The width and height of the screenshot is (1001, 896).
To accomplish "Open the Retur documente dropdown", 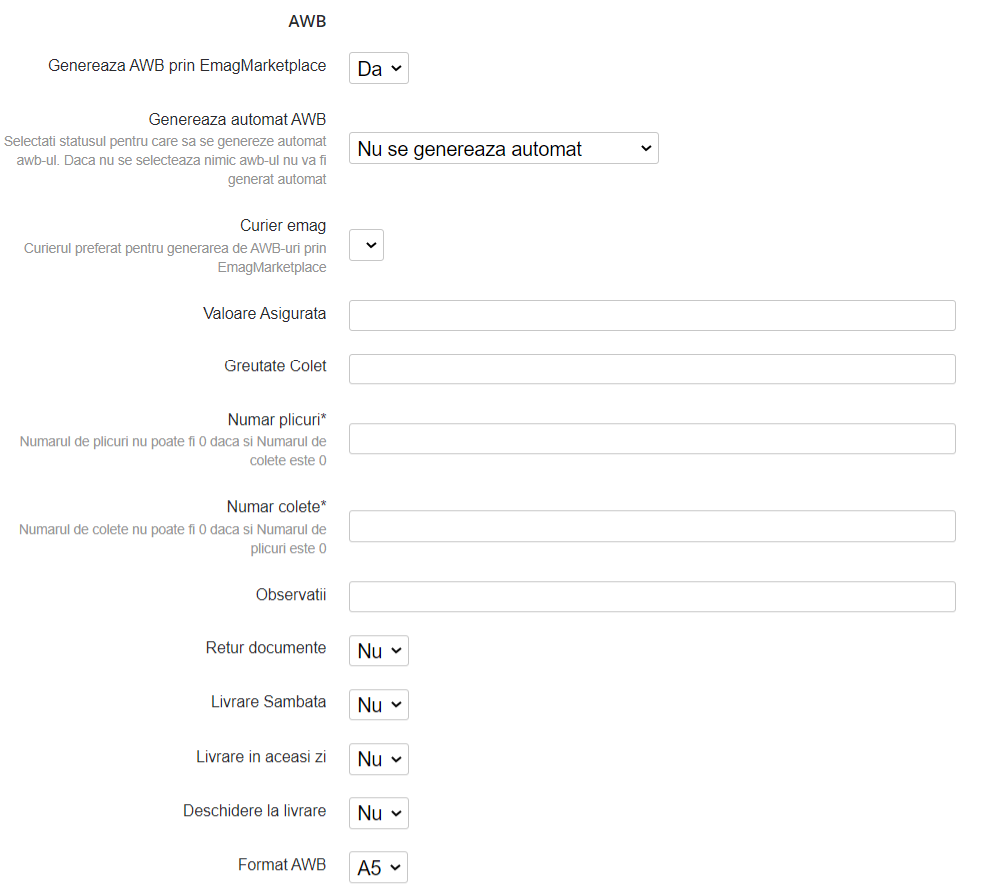I will [378, 650].
